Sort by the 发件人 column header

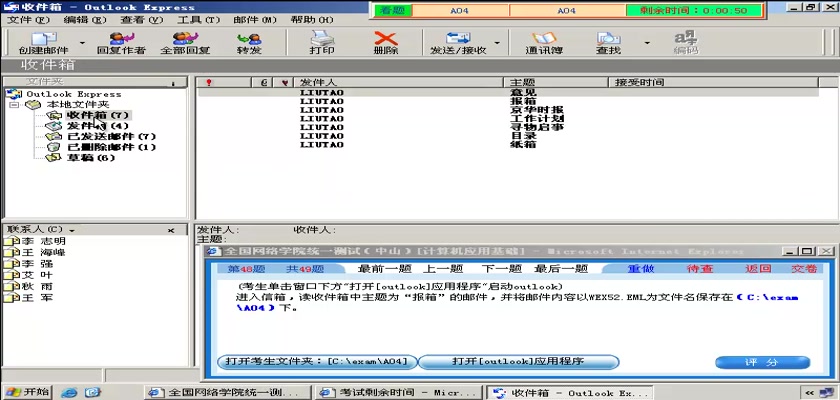399,82
